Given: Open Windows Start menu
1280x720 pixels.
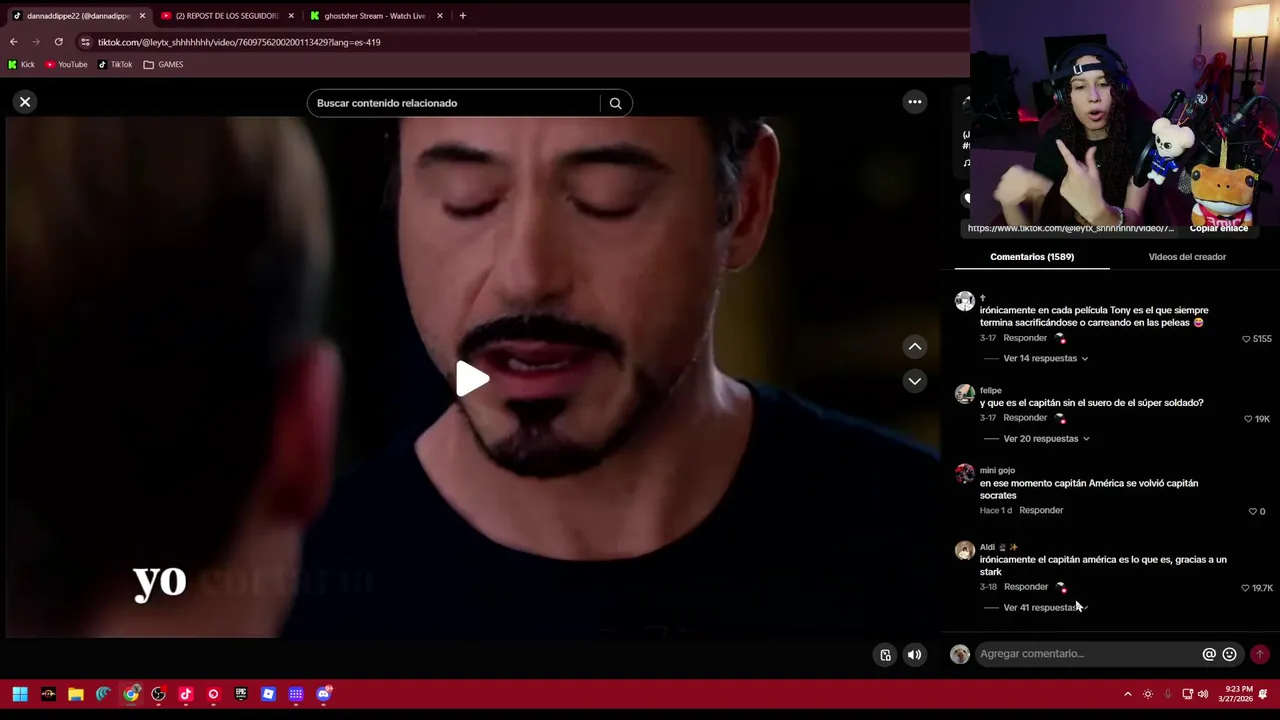Looking at the screenshot, I should point(20,694).
